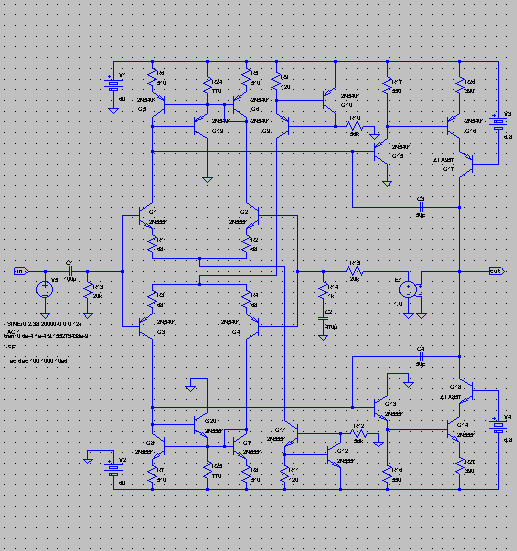The height and width of the screenshot is (551, 517).
Task: Select transistor Q12 on bottom rail
Action: point(334,455)
